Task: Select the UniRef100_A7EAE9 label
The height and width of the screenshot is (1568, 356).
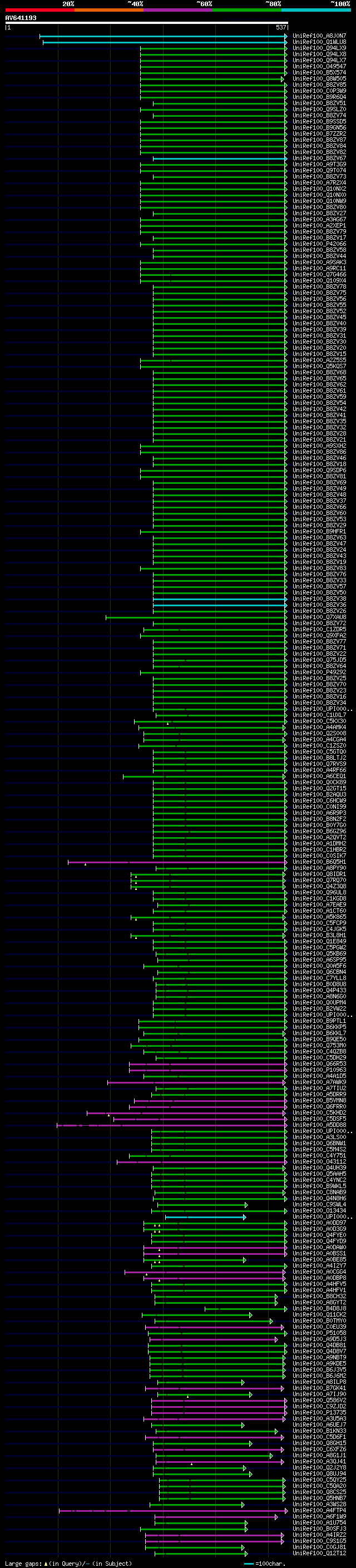Action: coord(319,904)
